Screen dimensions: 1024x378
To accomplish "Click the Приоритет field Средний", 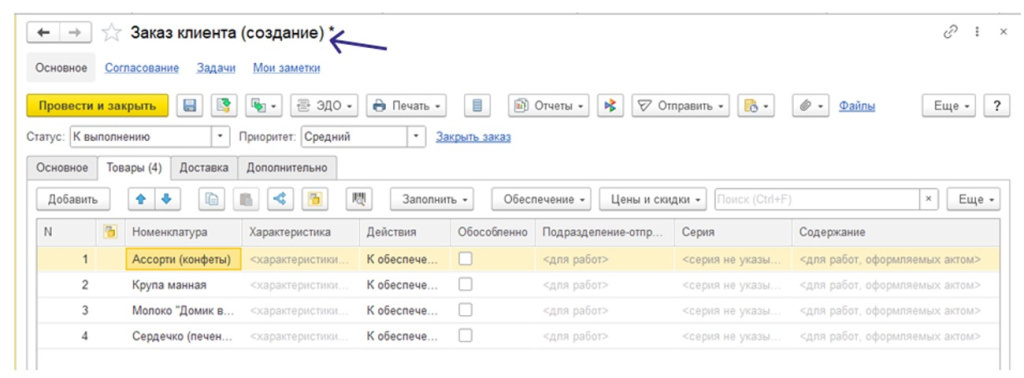I will (354, 137).
